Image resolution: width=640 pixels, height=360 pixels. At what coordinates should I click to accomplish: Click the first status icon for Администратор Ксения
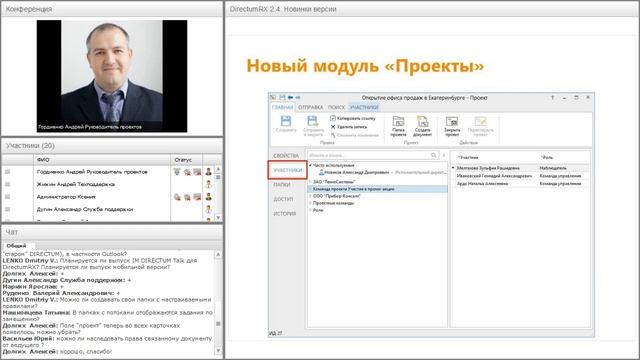pos(177,197)
